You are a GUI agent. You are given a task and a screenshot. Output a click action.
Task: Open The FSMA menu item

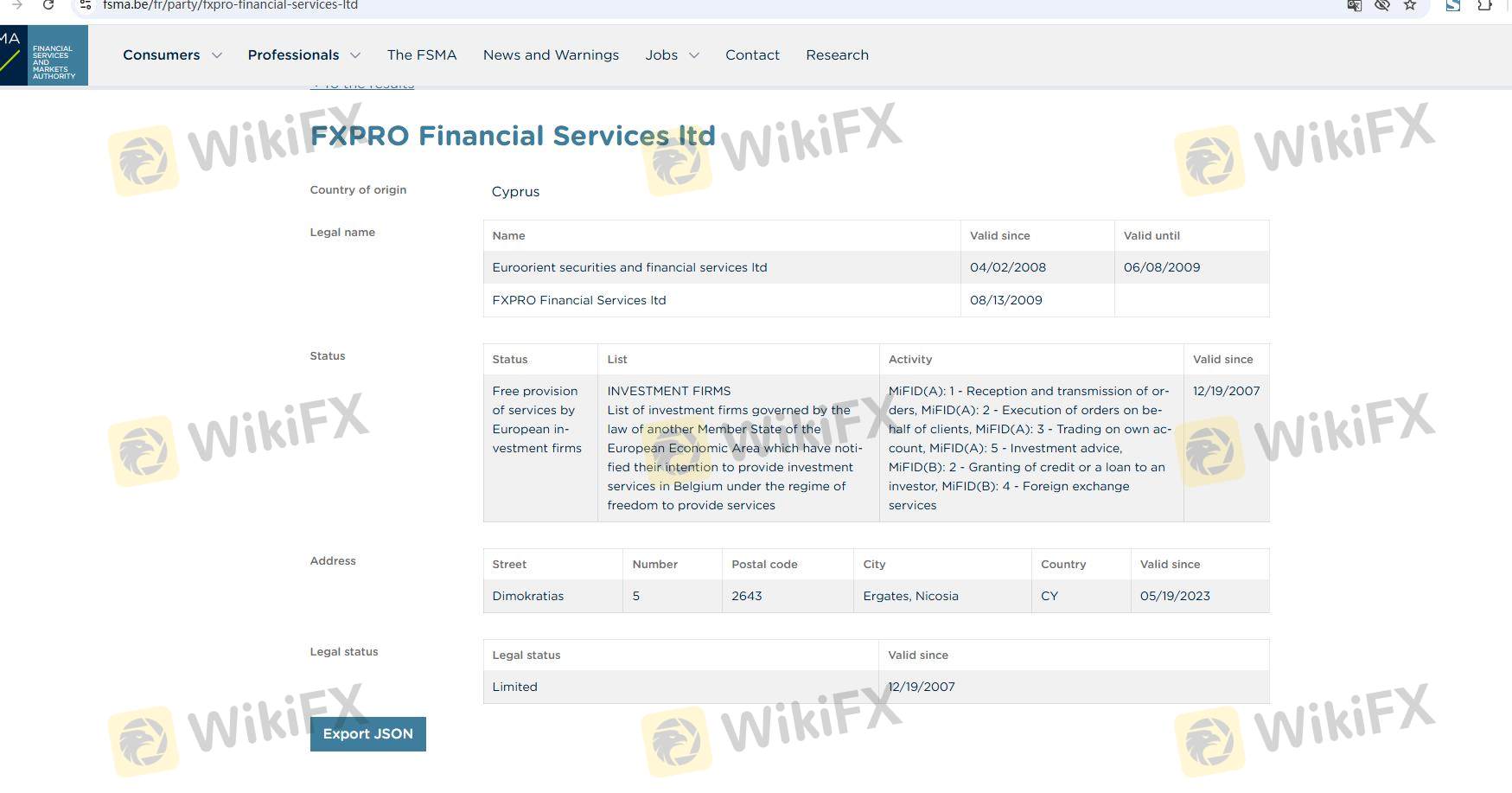(x=422, y=55)
